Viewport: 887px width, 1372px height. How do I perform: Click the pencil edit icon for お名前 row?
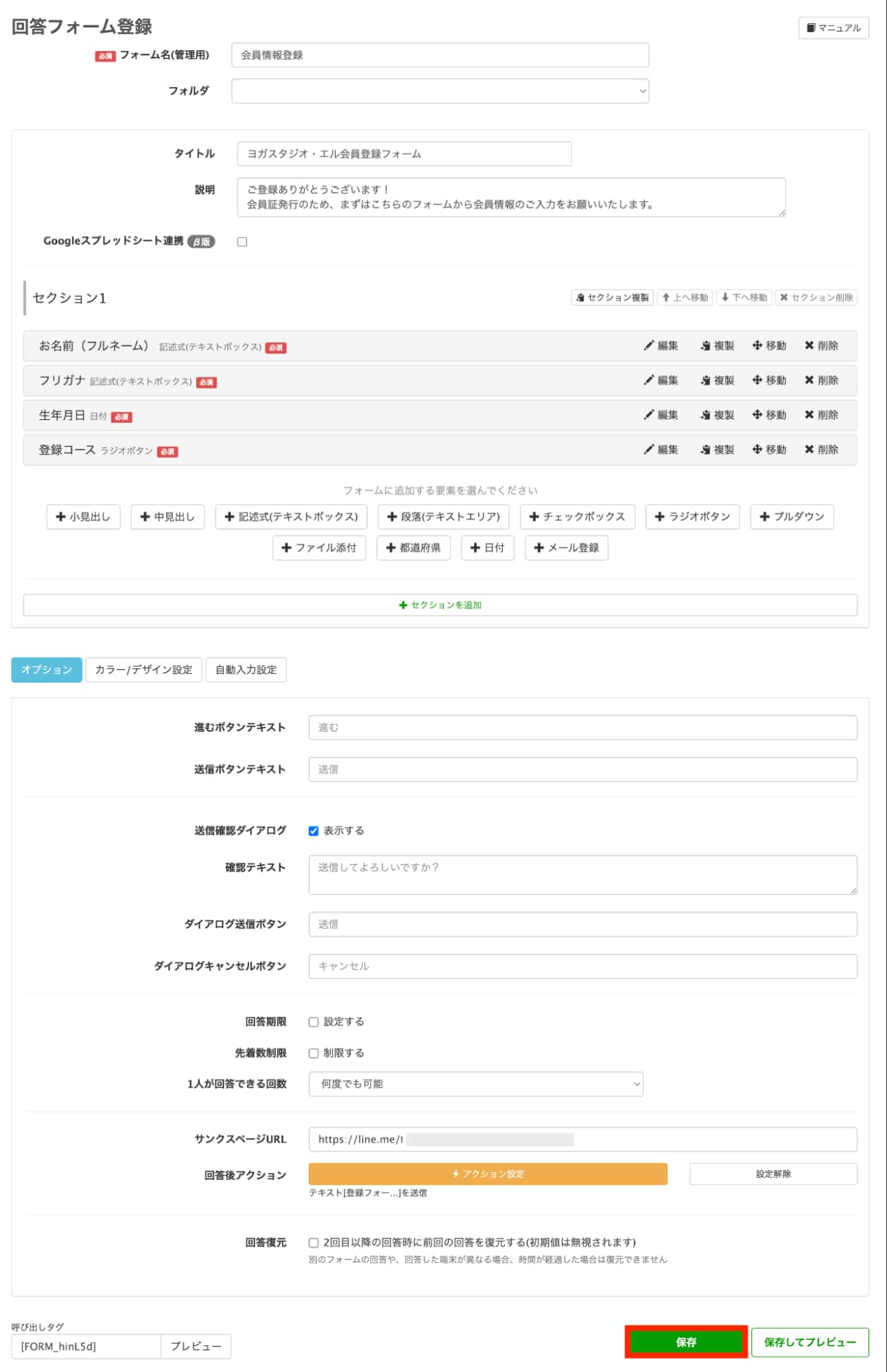point(649,345)
